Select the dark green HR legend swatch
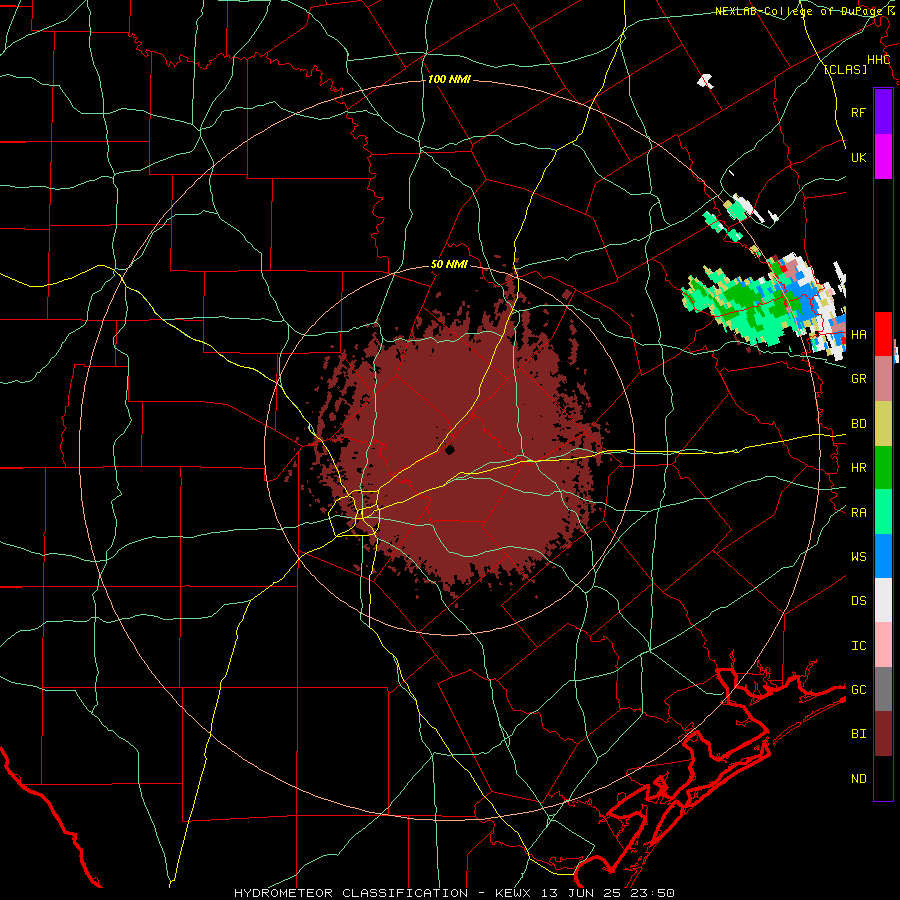The image size is (900, 900). [x=883, y=468]
